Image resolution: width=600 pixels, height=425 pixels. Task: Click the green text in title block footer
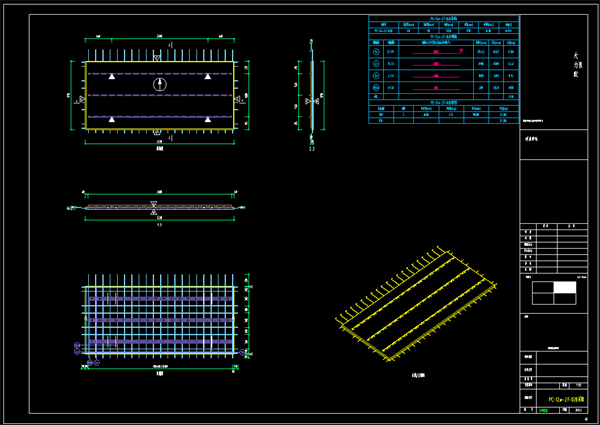543,410
